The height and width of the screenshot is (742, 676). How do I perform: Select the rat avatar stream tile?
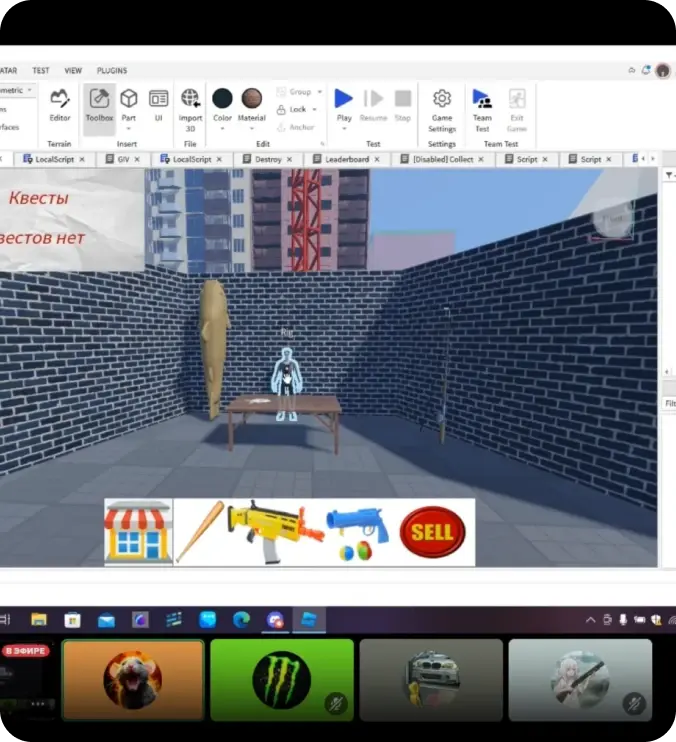[x=133, y=680]
